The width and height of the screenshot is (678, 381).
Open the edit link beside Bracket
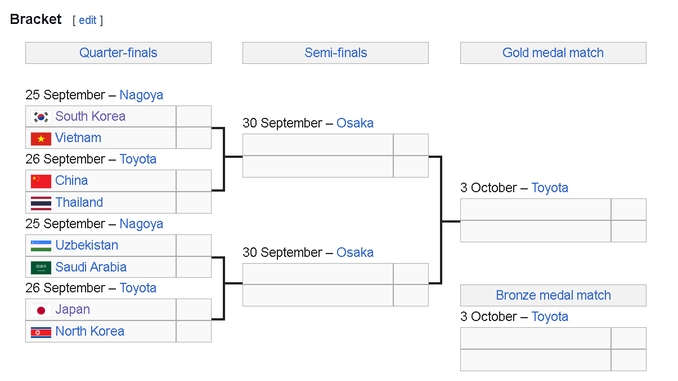pyautogui.click(x=87, y=20)
